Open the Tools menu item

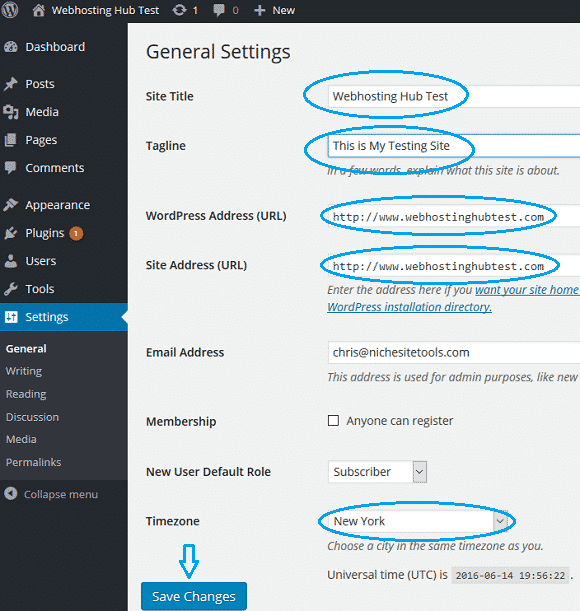coord(40,289)
